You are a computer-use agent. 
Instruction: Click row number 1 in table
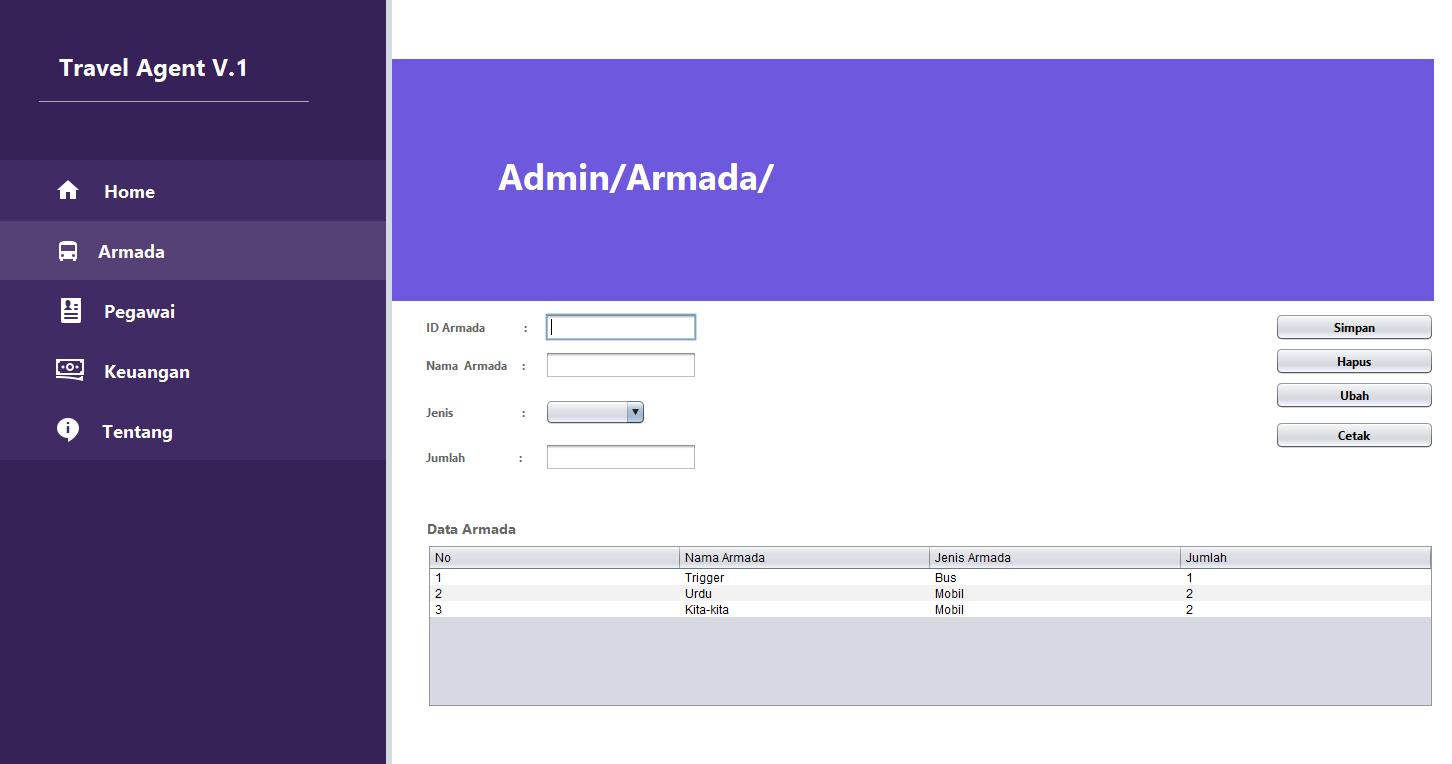tap(555, 578)
